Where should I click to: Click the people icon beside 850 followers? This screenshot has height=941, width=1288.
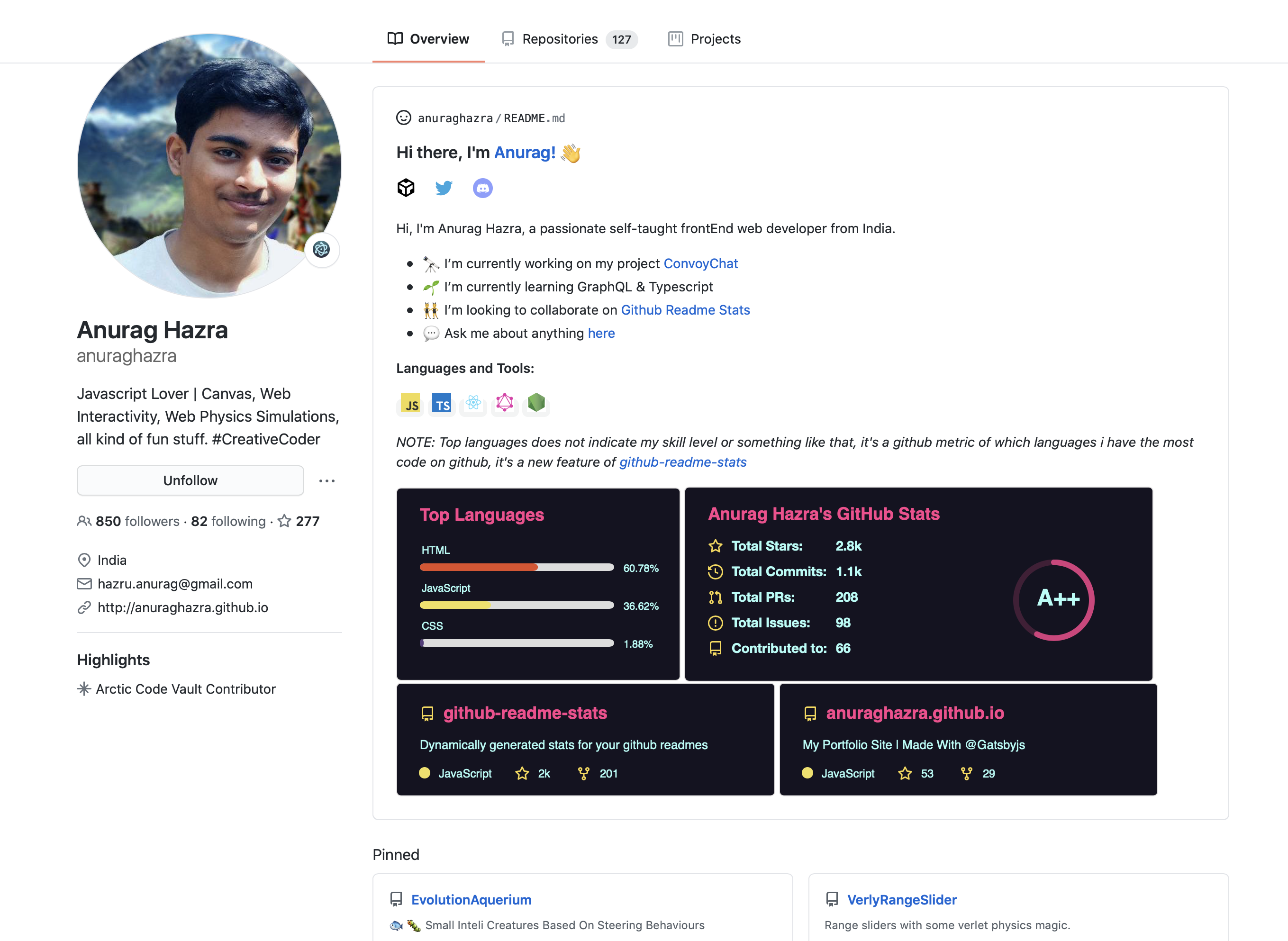pos(84,521)
